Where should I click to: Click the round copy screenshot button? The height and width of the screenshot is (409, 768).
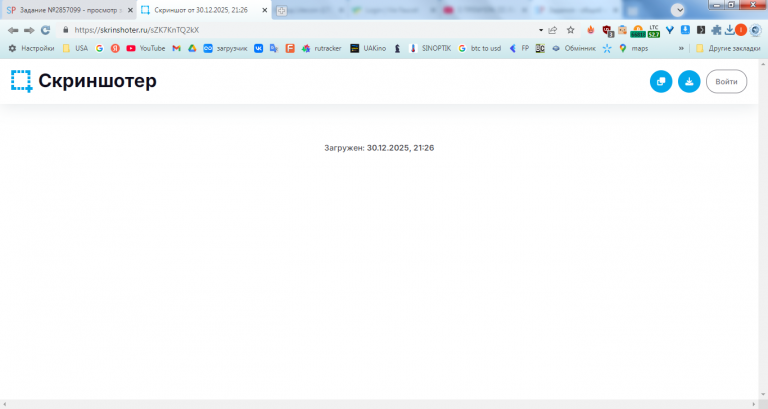coord(661,82)
